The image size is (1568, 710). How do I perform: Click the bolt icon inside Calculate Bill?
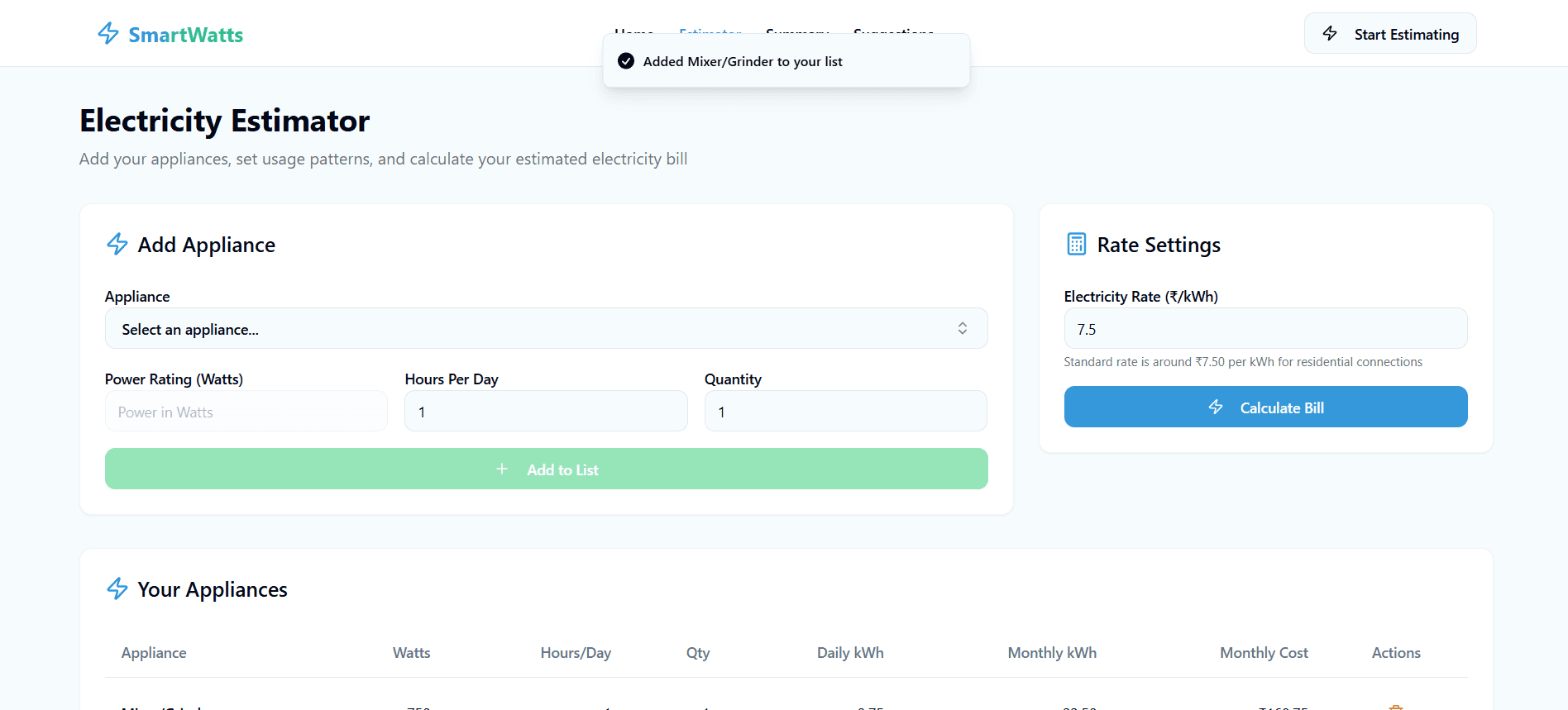coord(1216,407)
